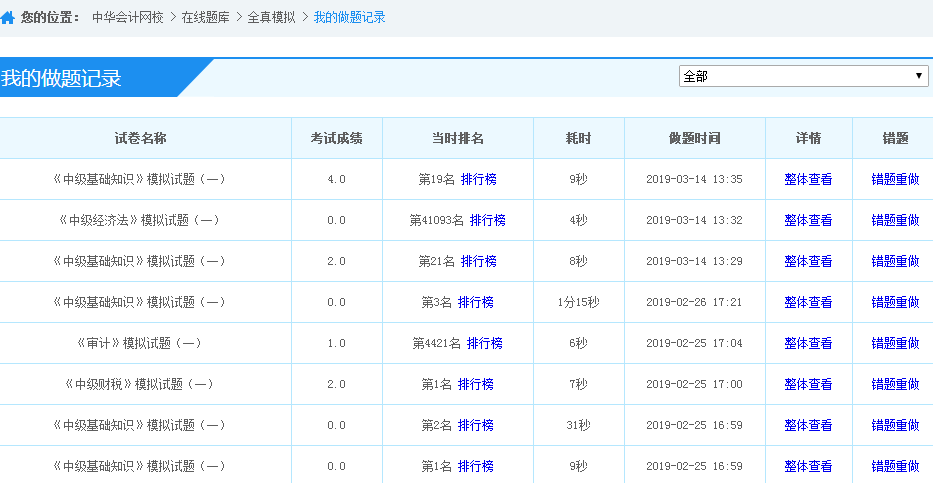Viewport: 933px width, 483px height.
Task: Redo wrong questions for 中级经济法 test
Action: tap(895, 221)
